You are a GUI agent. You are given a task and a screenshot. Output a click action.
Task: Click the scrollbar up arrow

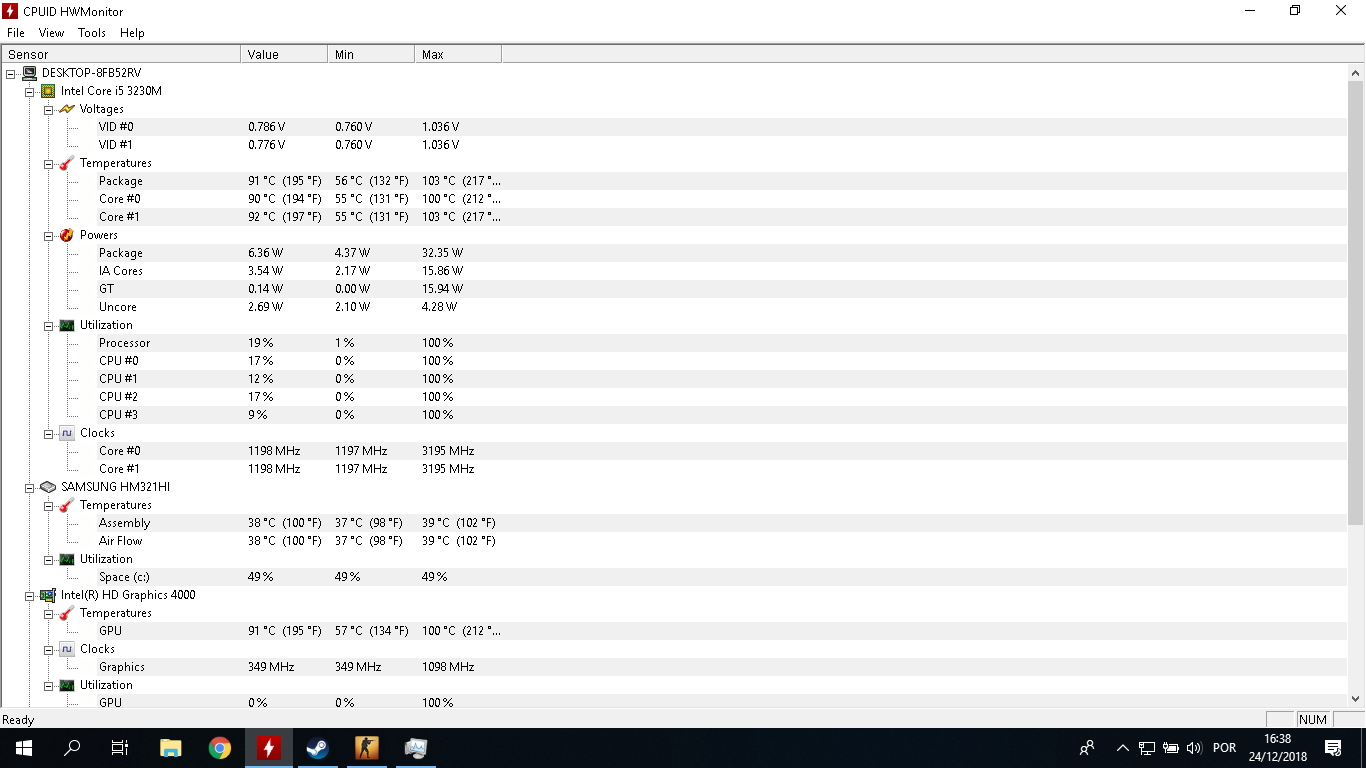[1356, 72]
